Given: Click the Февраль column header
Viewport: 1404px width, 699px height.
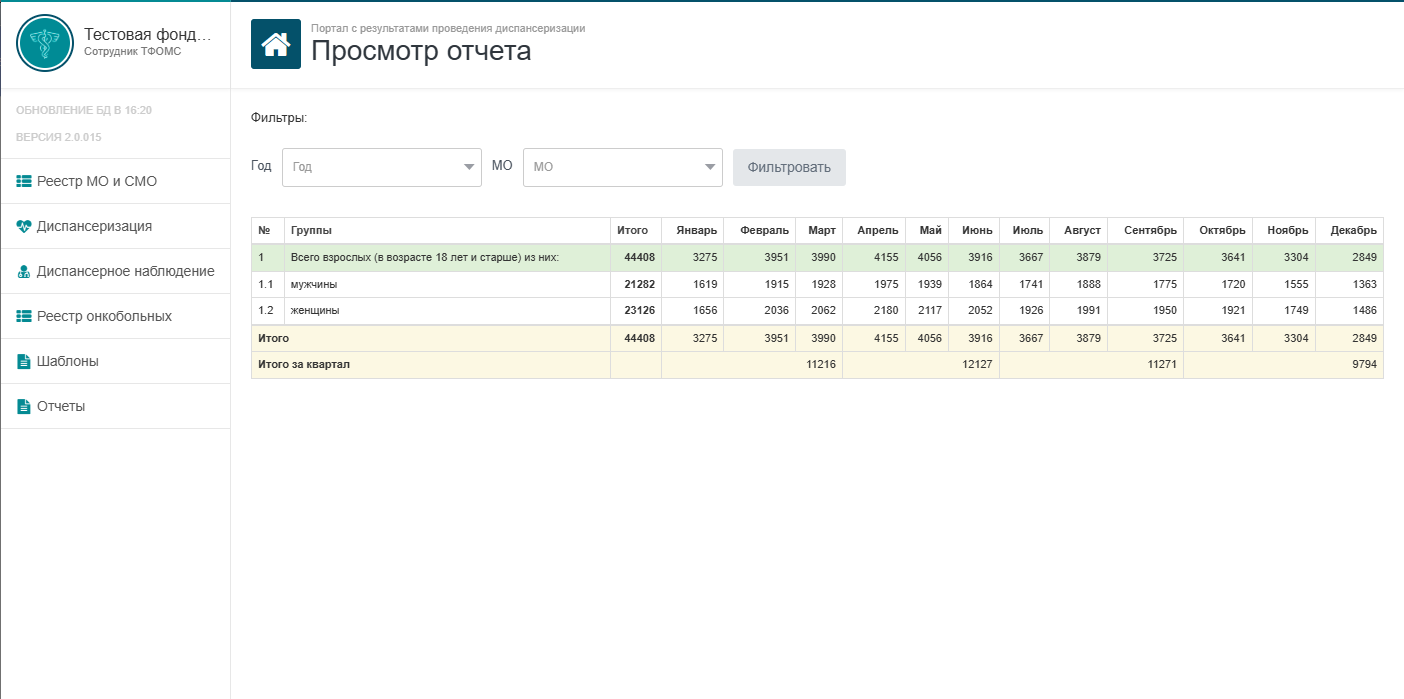Looking at the screenshot, I should click(x=760, y=231).
